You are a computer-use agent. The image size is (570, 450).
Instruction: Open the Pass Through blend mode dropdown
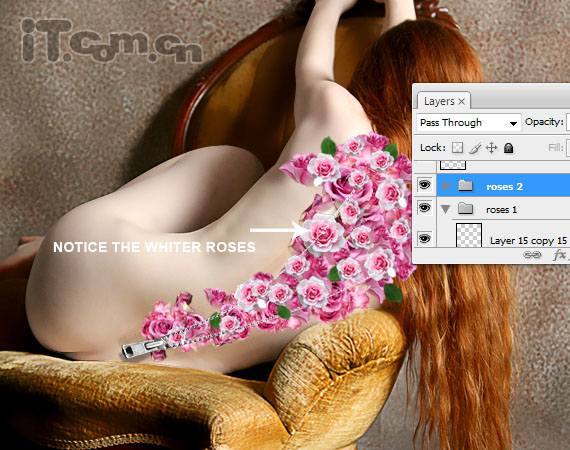pyautogui.click(x=468, y=122)
